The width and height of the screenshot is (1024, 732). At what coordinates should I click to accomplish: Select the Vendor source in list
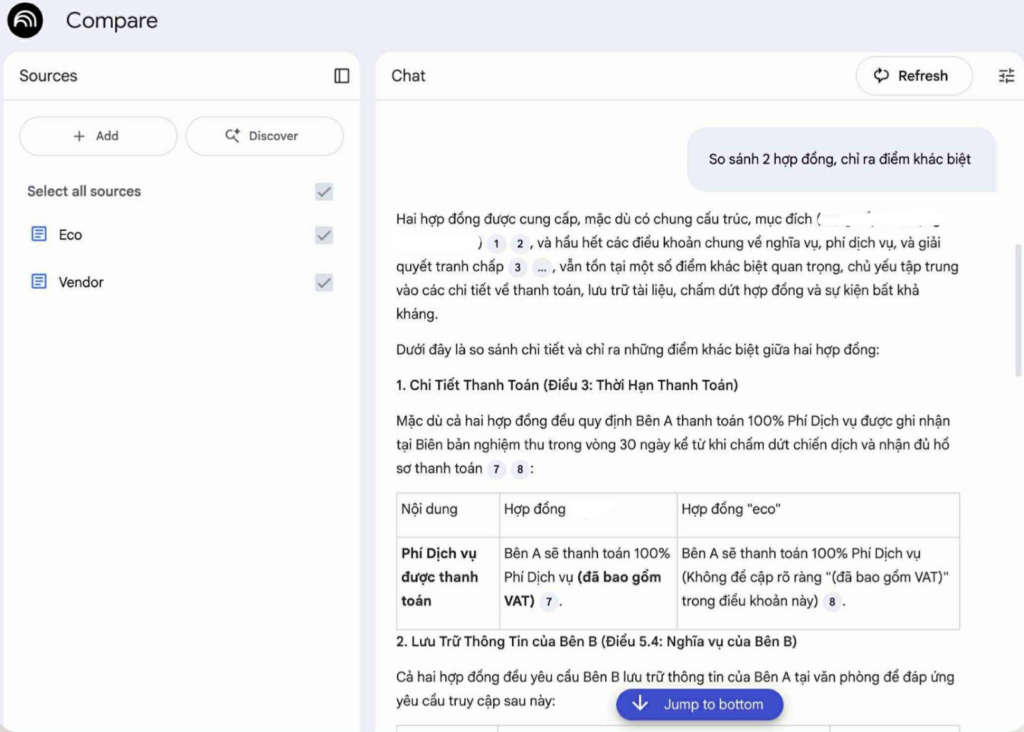pyautogui.click(x=81, y=282)
